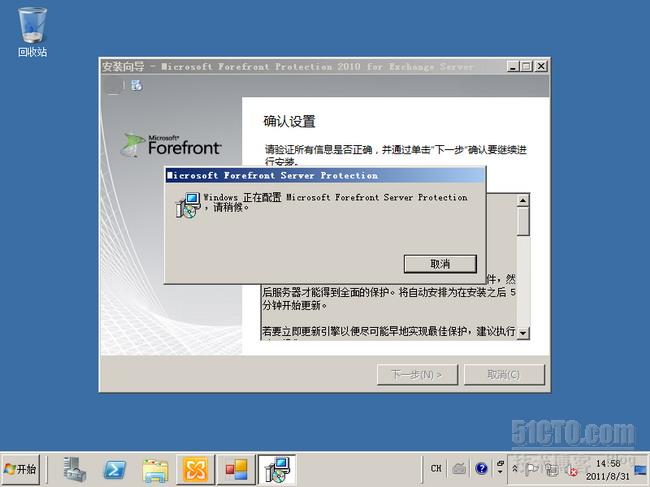Open Windows Explorer folder icon on the taskbar
The image size is (650, 487).
click(x=155, y=470)
